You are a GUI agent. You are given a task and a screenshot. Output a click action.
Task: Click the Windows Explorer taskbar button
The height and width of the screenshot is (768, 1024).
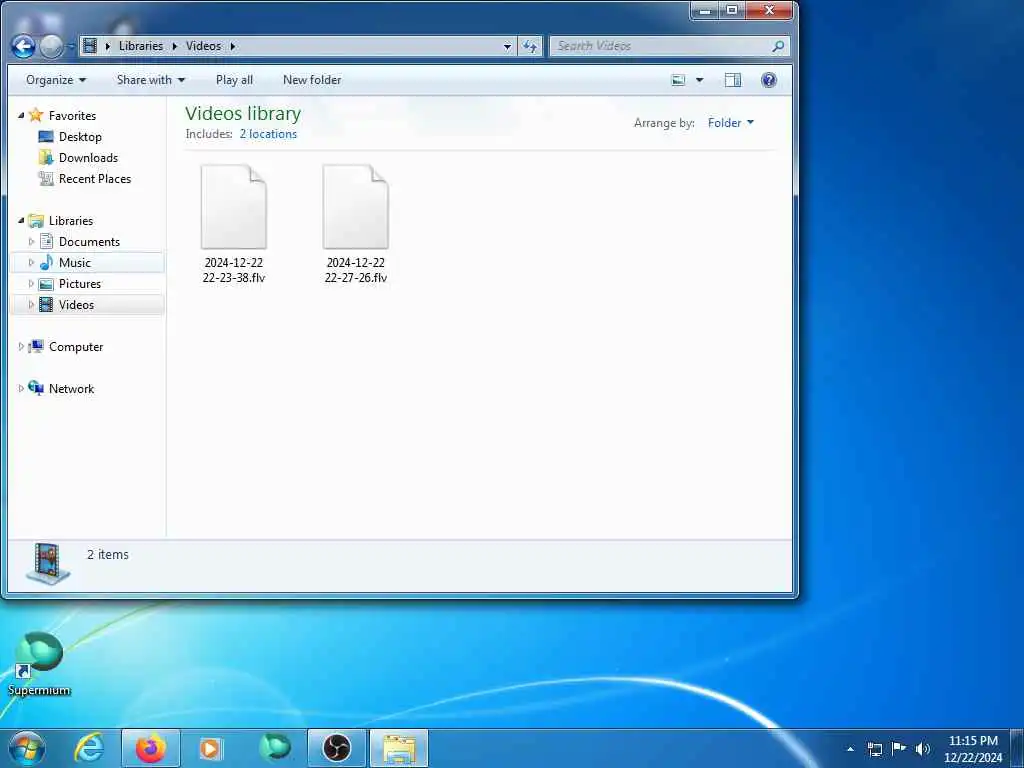point(399,748)
